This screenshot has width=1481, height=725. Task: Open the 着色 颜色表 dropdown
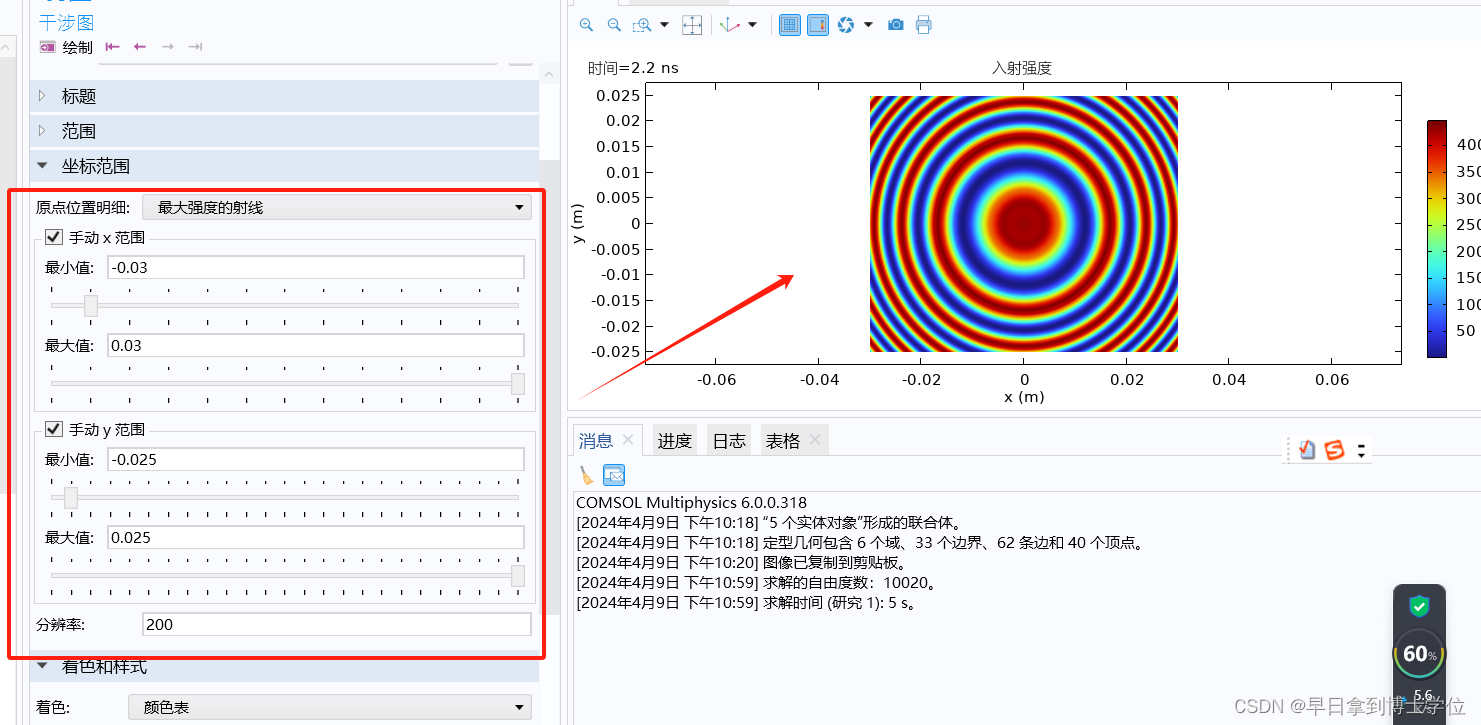pos(330,707)
